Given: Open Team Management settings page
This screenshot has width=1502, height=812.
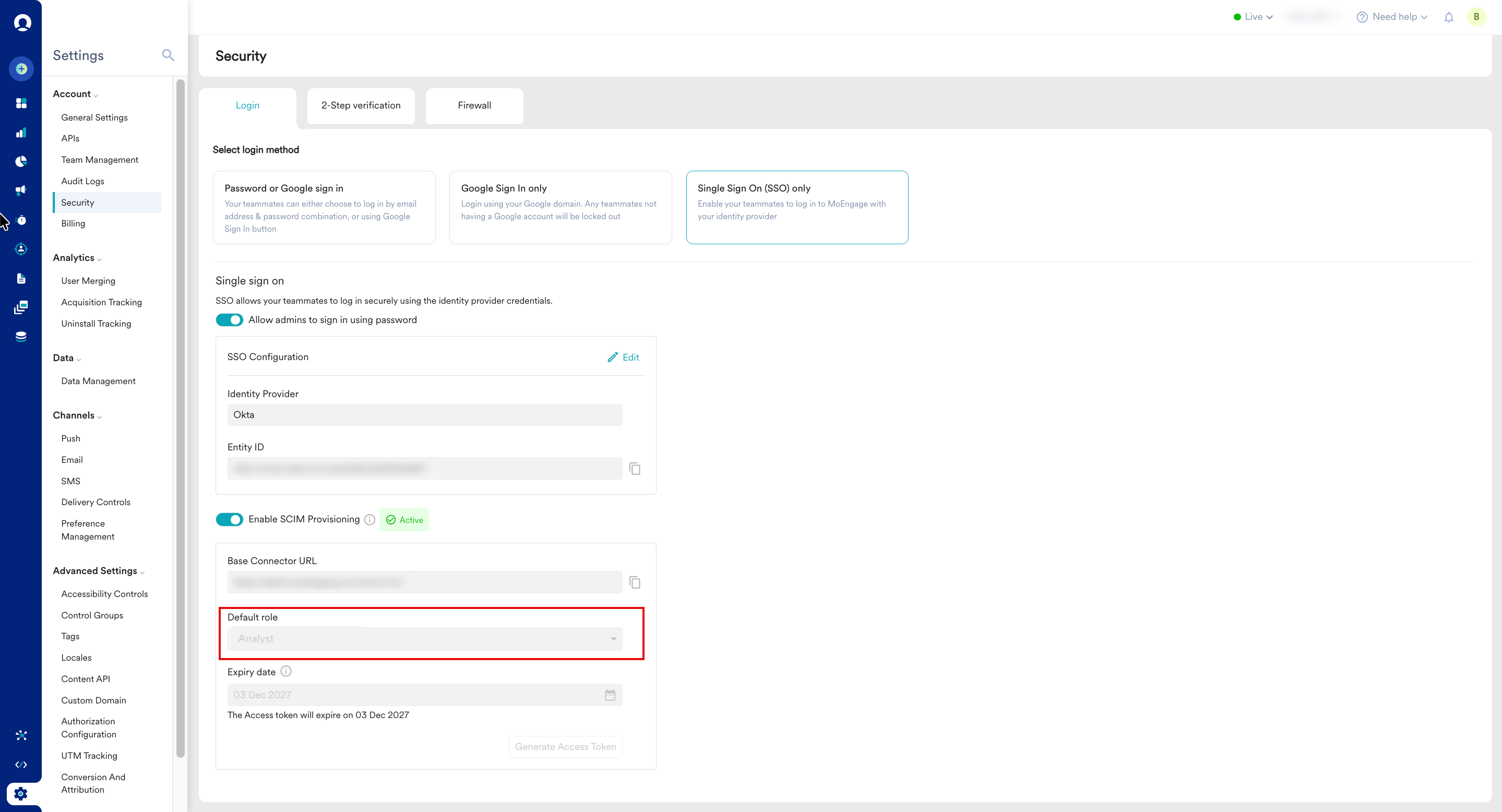Looking at the screenshot, I should click(x=100, y=160).
